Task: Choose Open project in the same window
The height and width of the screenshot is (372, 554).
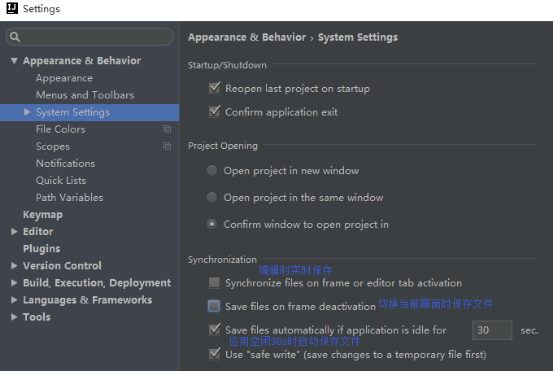Action: 212,197
